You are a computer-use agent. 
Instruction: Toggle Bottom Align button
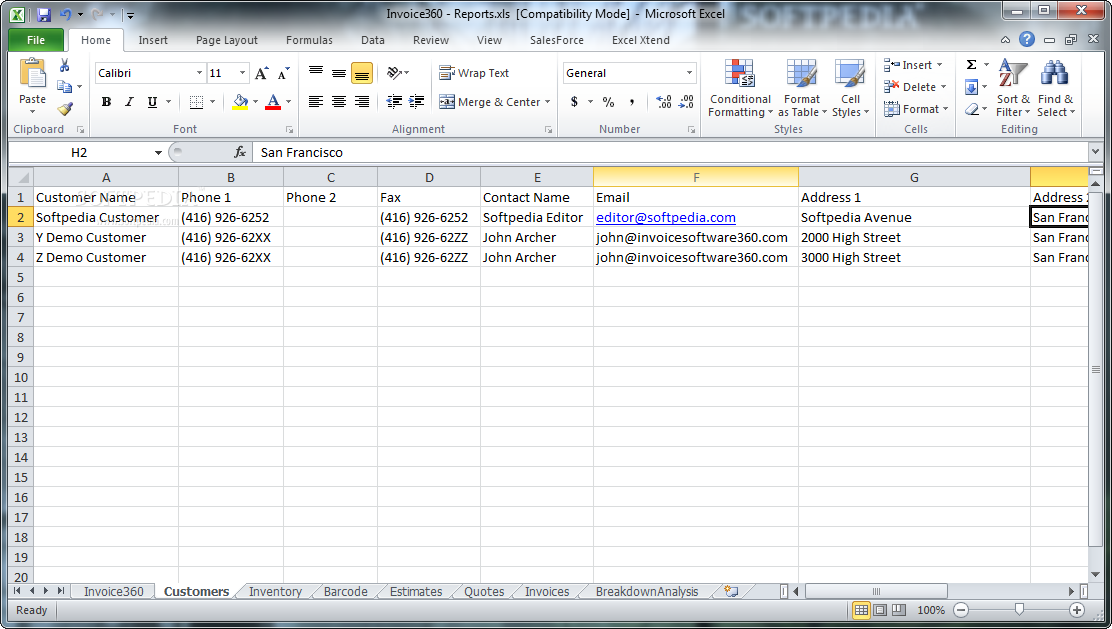coord(362,72)
